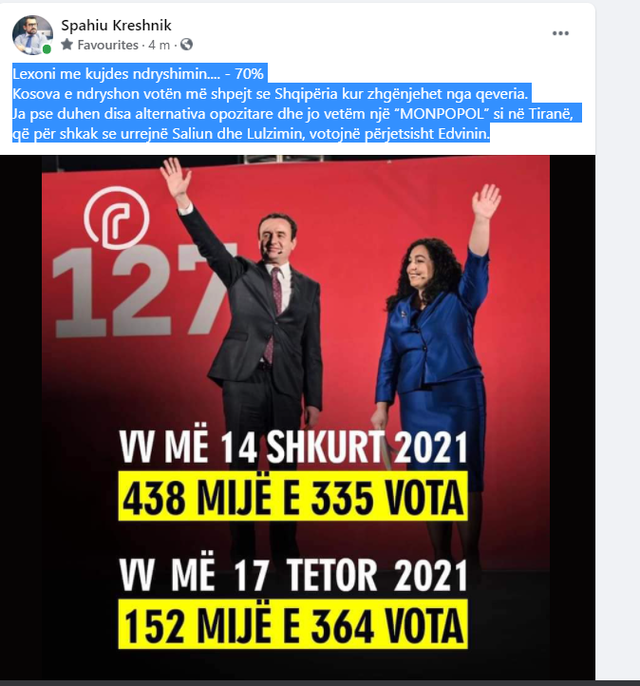Click the globe public audience icon
Image resolution: width=640 pixels, height=686 pixels.
coord(187,44)
